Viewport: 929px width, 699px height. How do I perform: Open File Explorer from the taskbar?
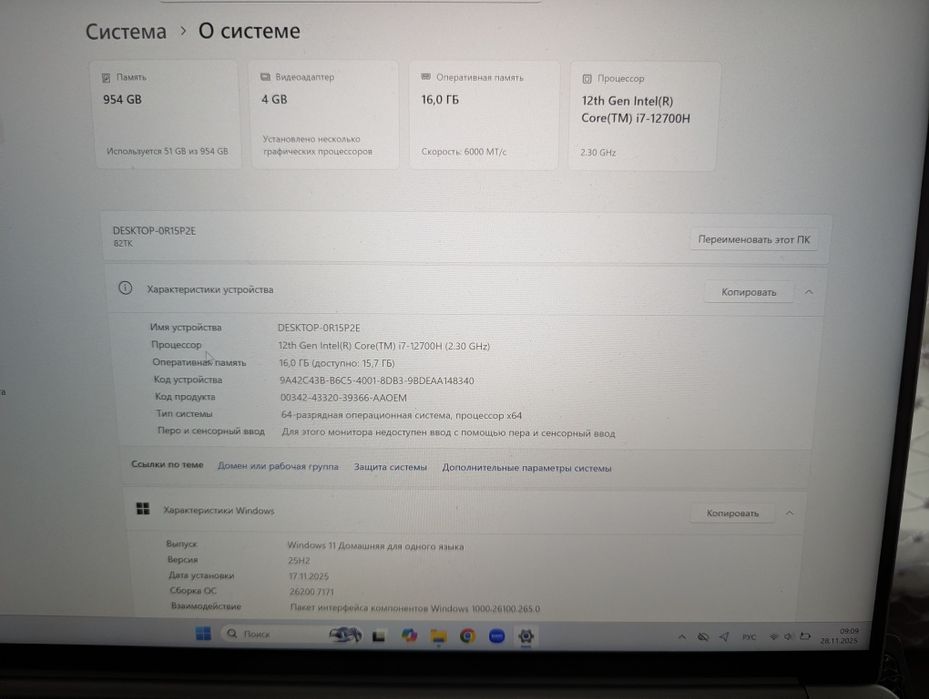pyautogui.click(x=438, y=636)
